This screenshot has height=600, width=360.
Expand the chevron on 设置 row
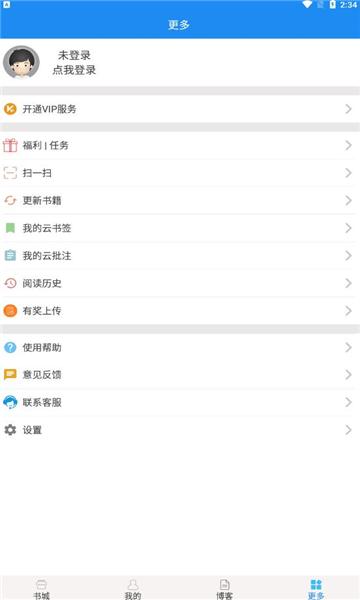(x=348, y=430)
